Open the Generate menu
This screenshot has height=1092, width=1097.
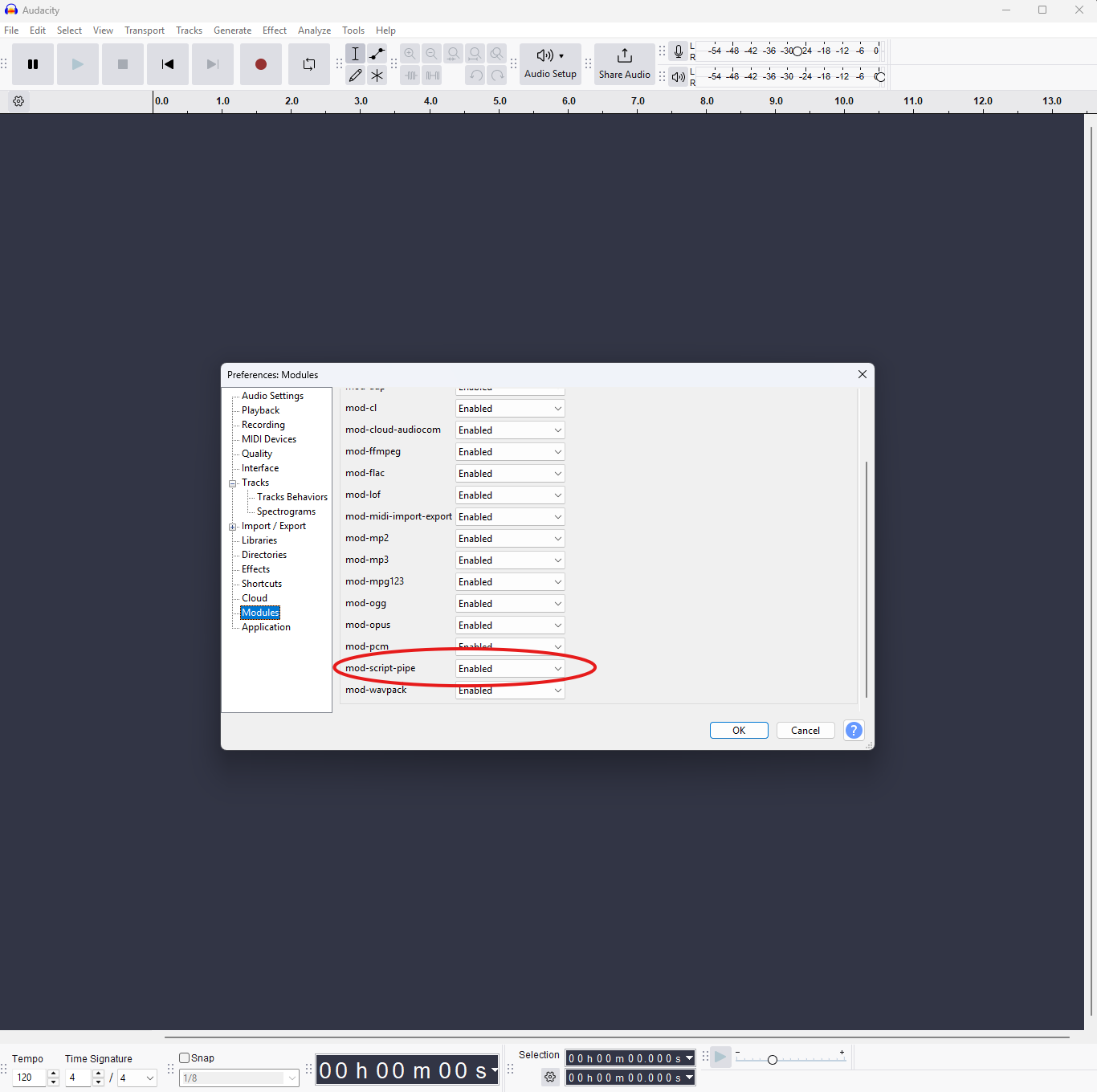[232, 31]
